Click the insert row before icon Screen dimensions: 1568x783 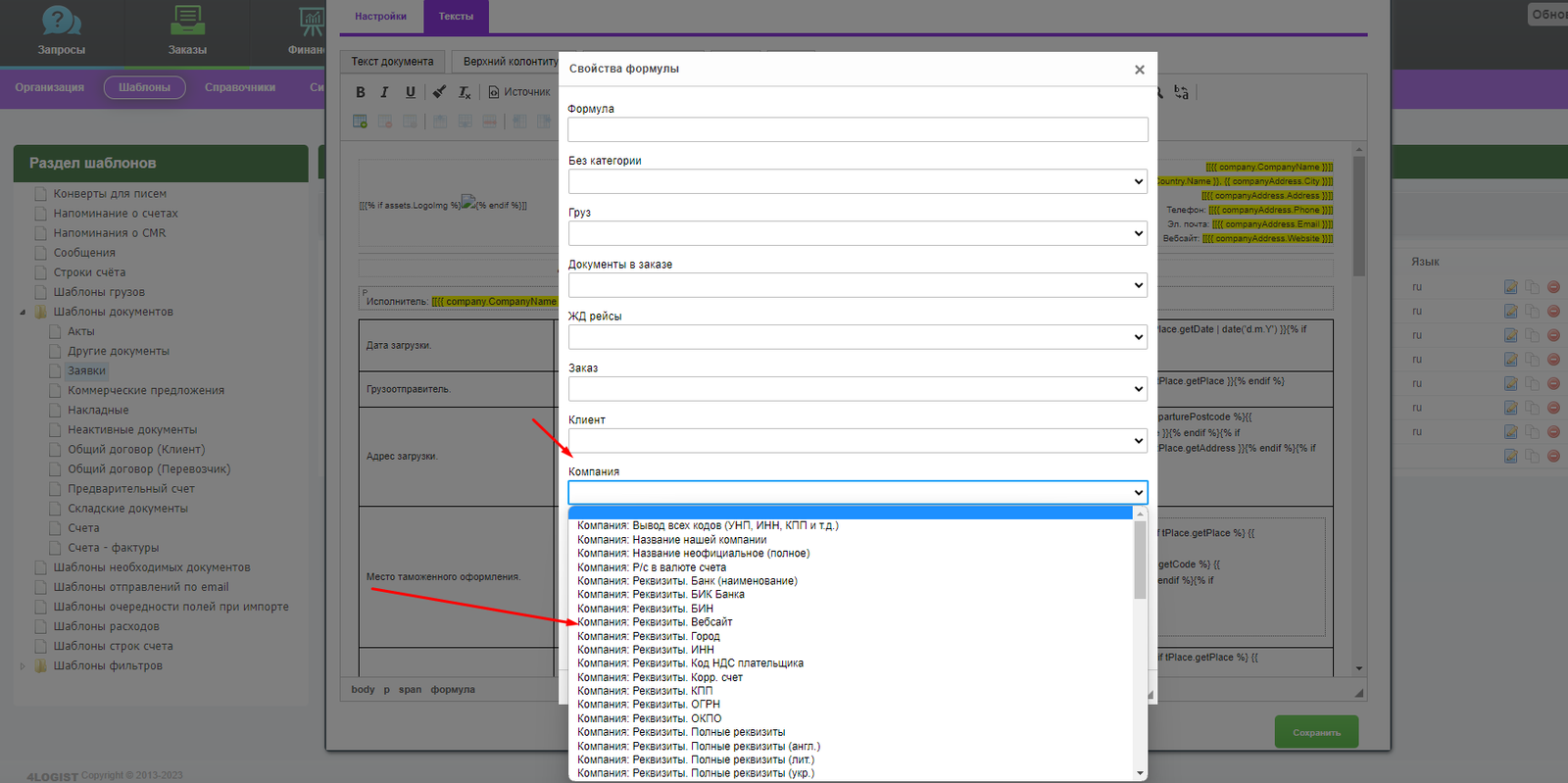click(x=440, y=122)
